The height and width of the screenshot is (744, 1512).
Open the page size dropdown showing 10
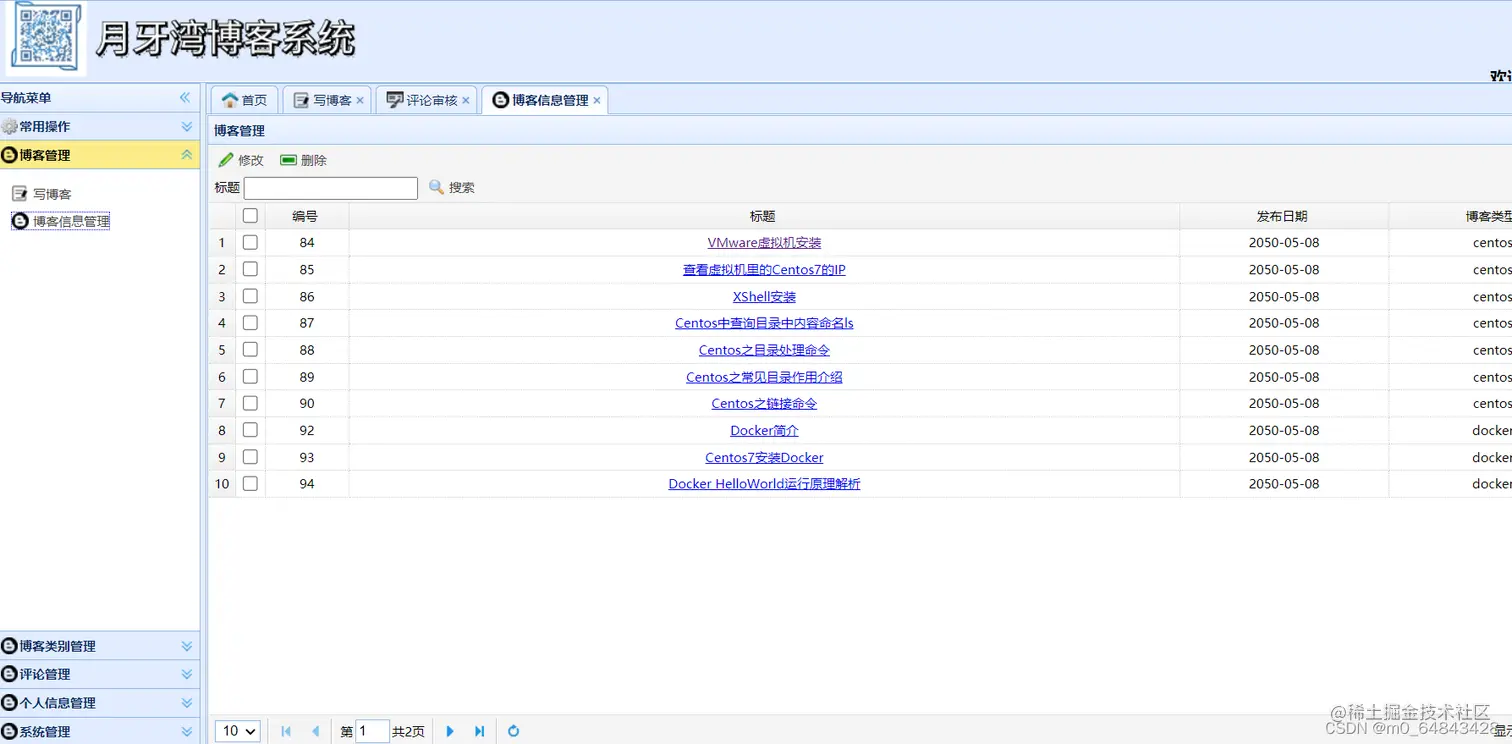tap(238, 731)
